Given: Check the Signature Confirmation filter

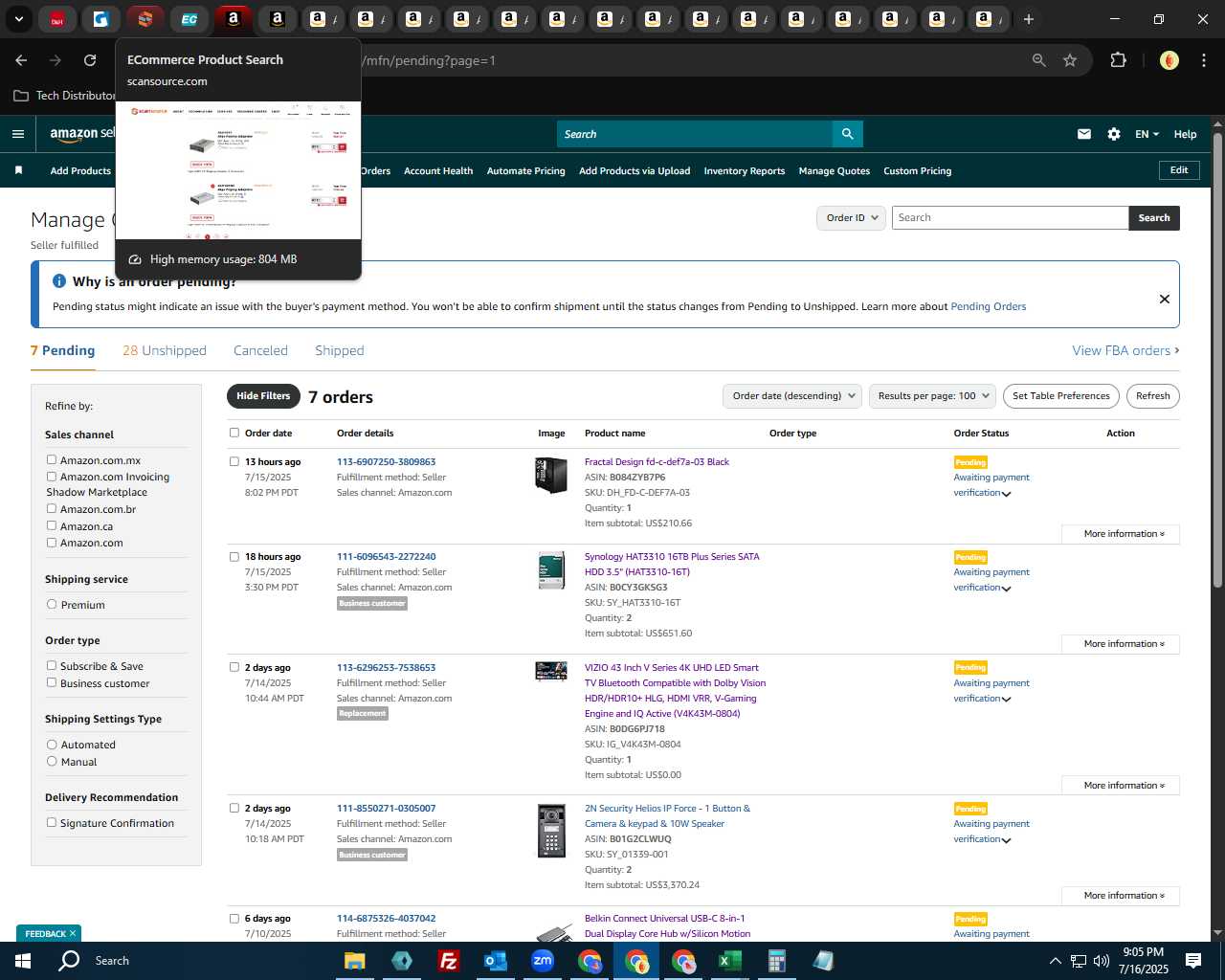Looking at the screenshot, I should (x=52, y=822).
